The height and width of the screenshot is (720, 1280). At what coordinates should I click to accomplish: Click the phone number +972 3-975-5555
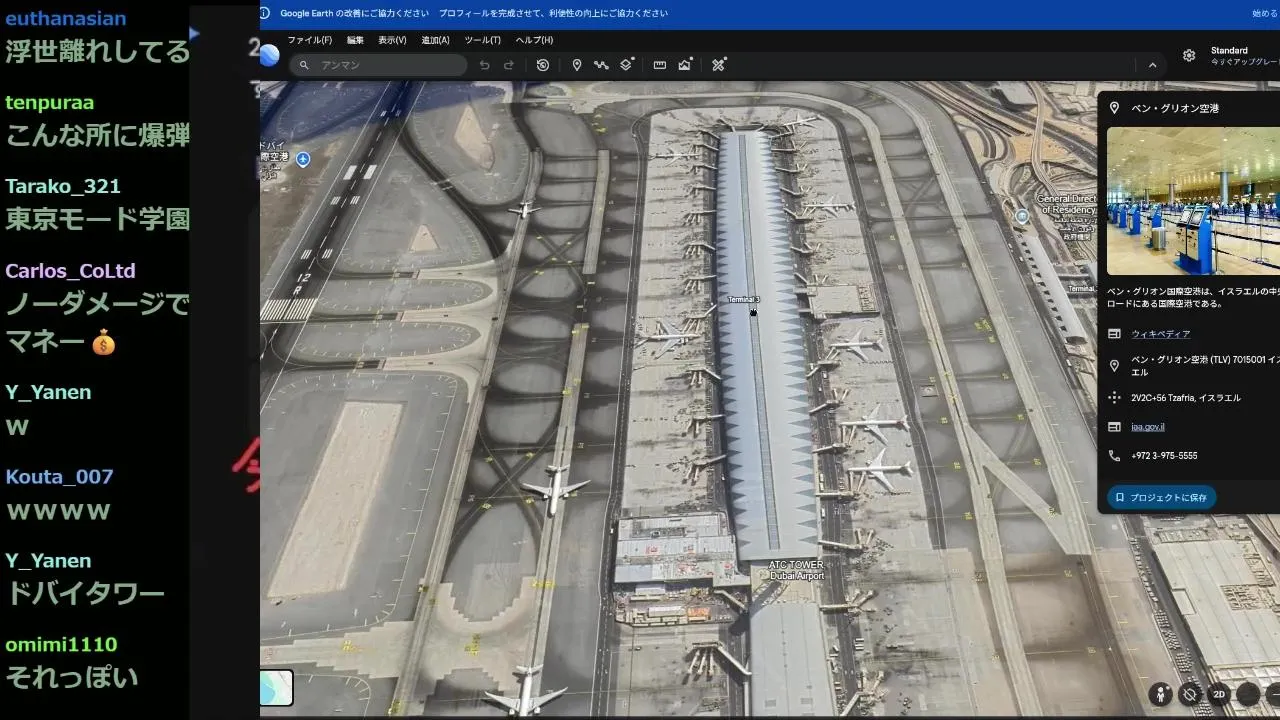click(x=1164, y=456)
